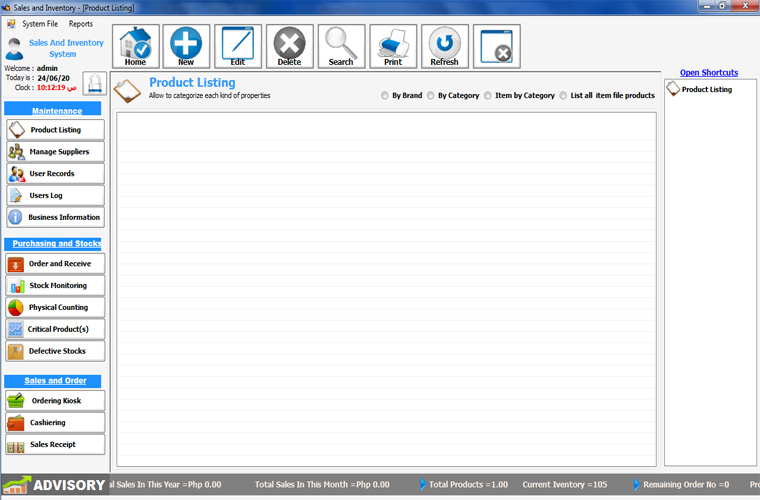Click the close-window toolbar icon
Screen dimensions: 760x500
click(x=496, y=46)
